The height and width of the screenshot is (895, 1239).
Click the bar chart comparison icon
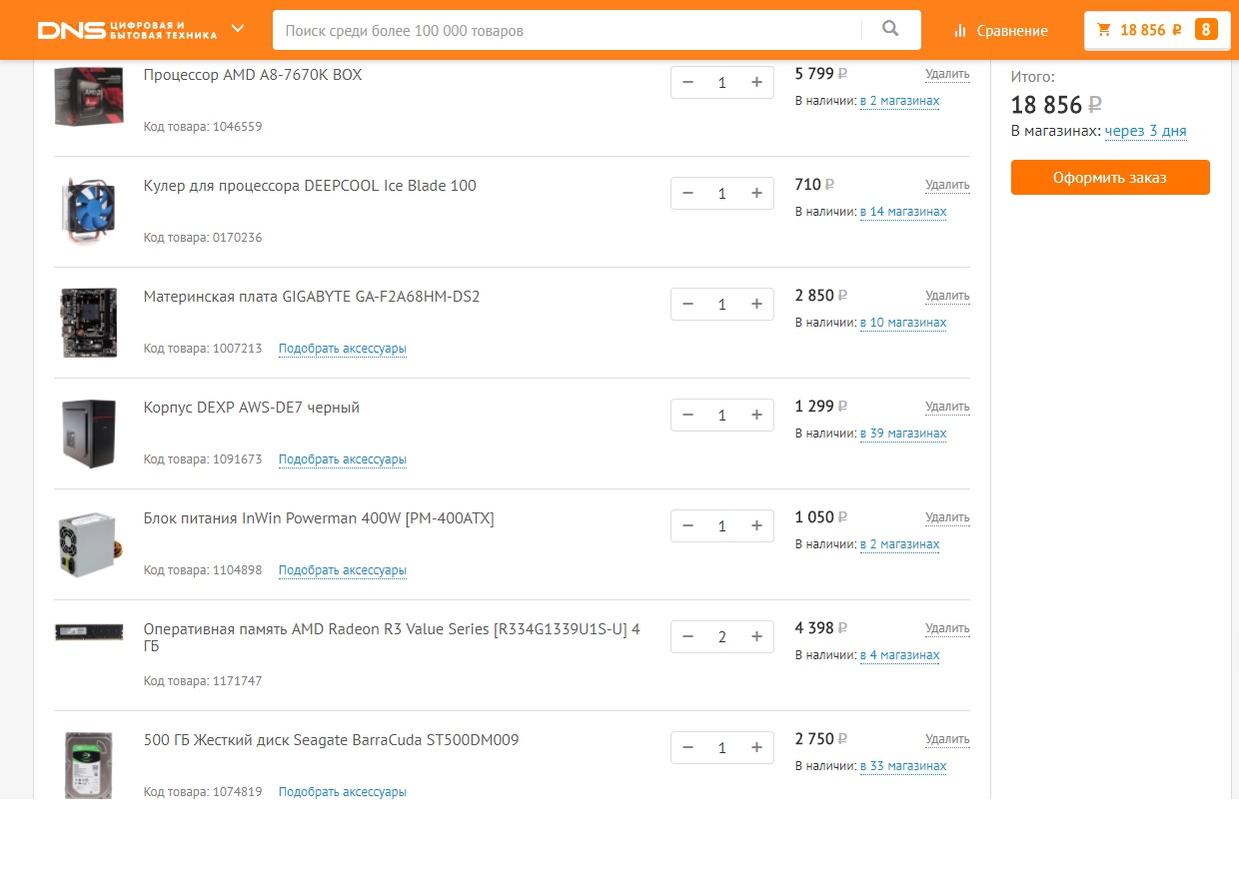click(x=960, y=30)
